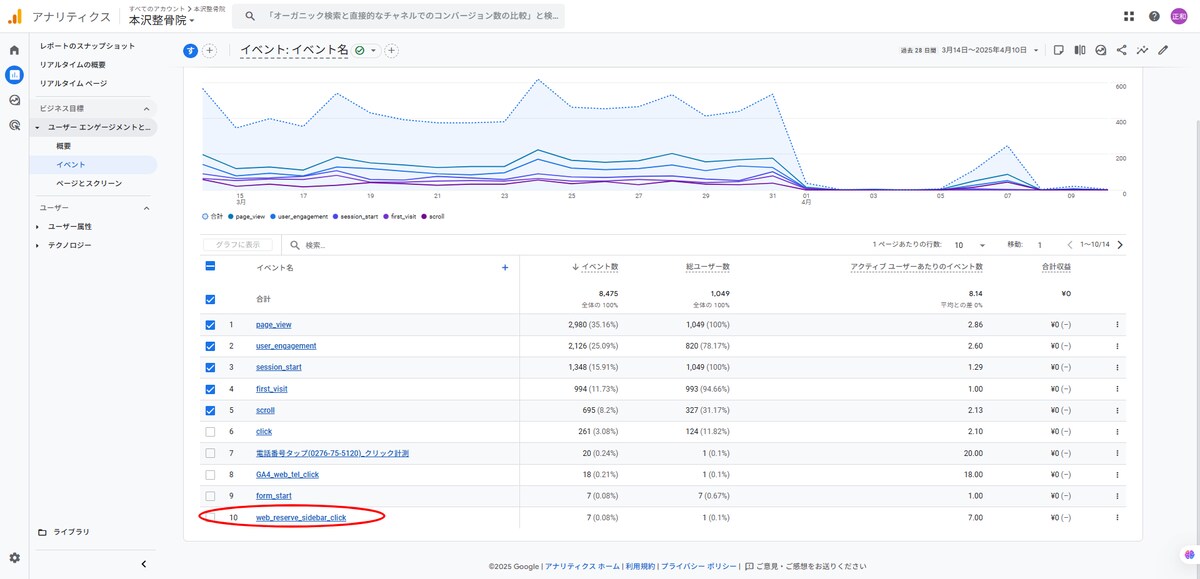Screen dimensions: 1200x579
Task: Open the Explore icon in left rail
Action: coord(14,100)
